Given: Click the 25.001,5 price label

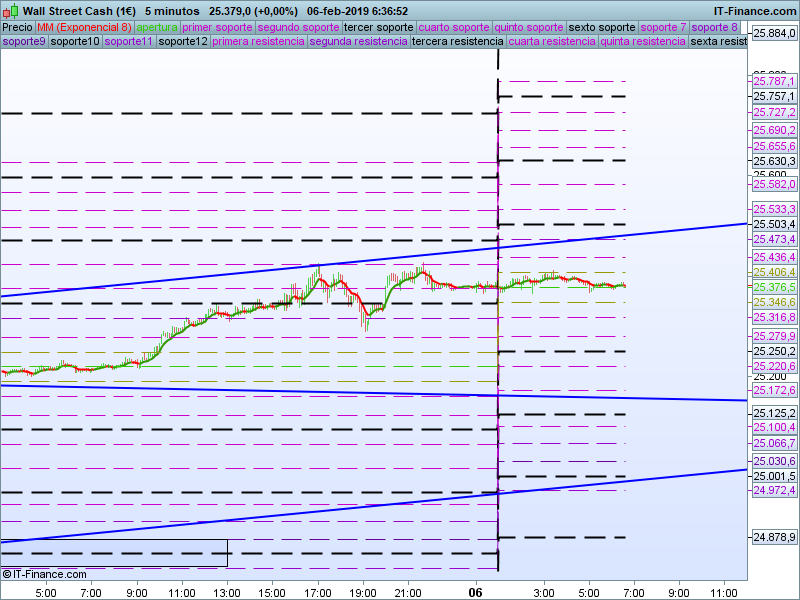Looking at the screenshot, I should (x=774, y=477).
